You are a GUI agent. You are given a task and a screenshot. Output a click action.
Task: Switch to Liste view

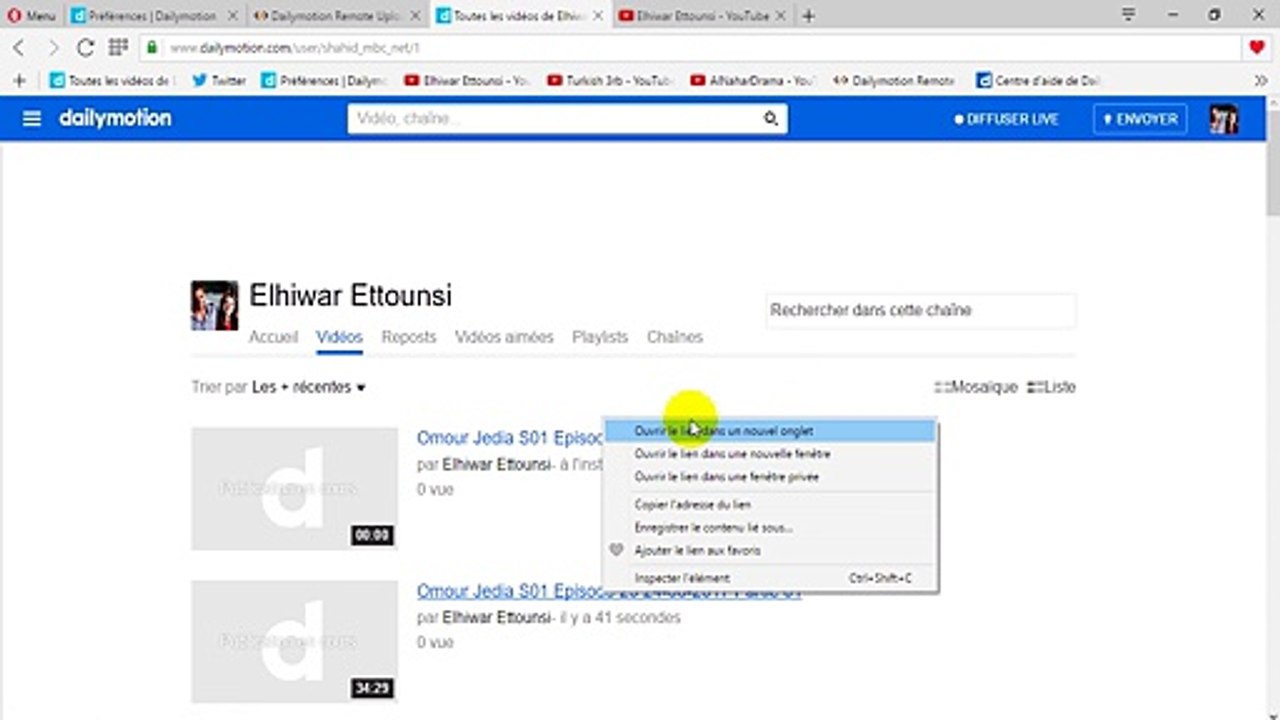point(1051,387)
